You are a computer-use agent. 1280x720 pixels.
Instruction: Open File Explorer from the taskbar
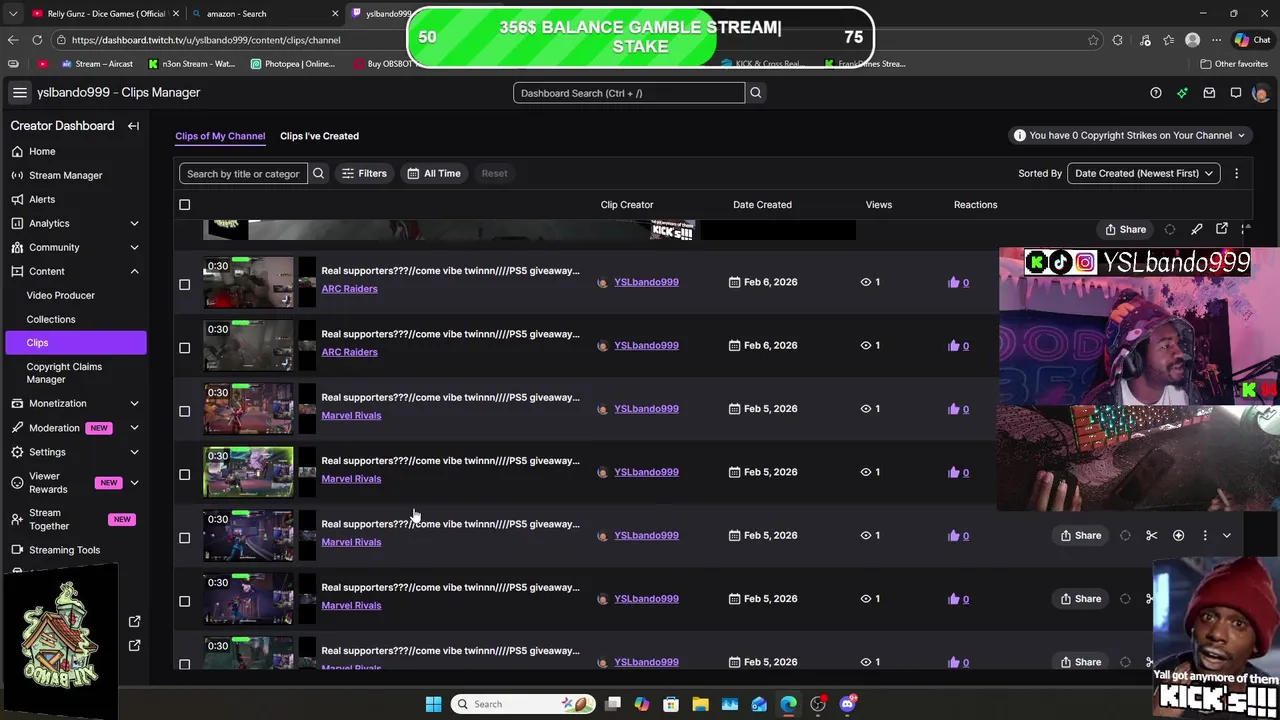click(x=700, y=704)
